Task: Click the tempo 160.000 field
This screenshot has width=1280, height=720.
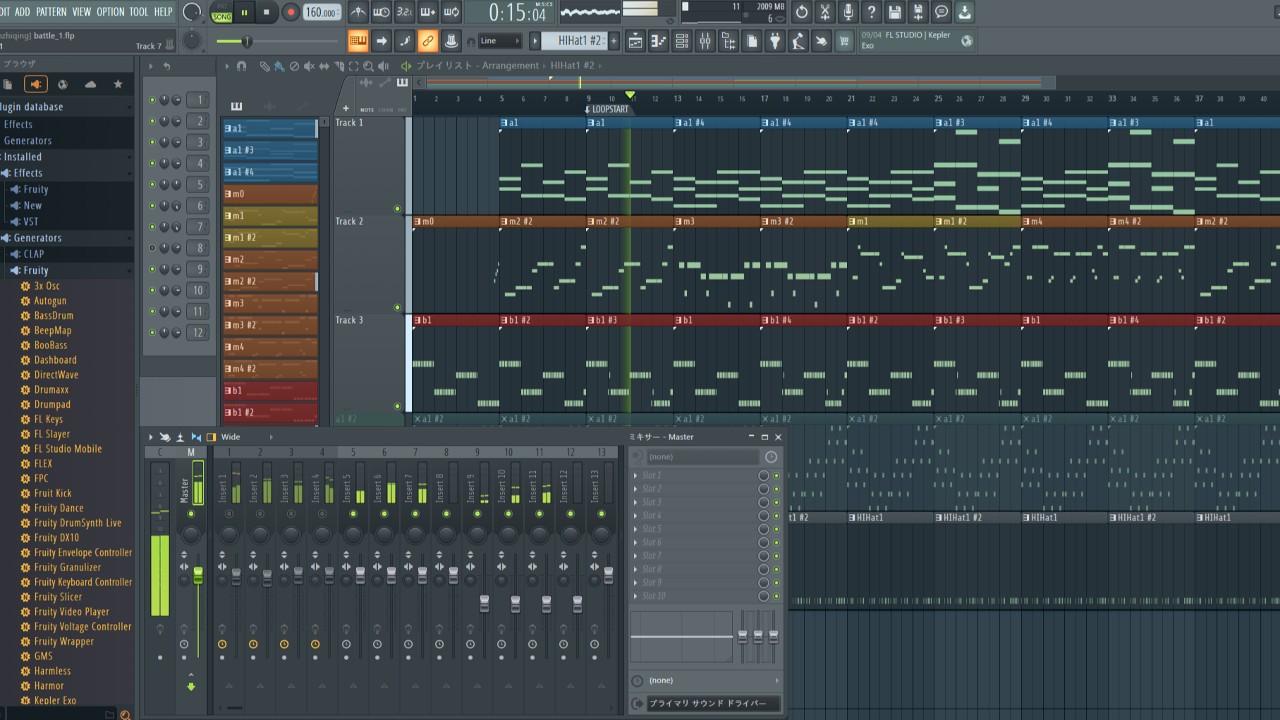Action: click(321, 12)
